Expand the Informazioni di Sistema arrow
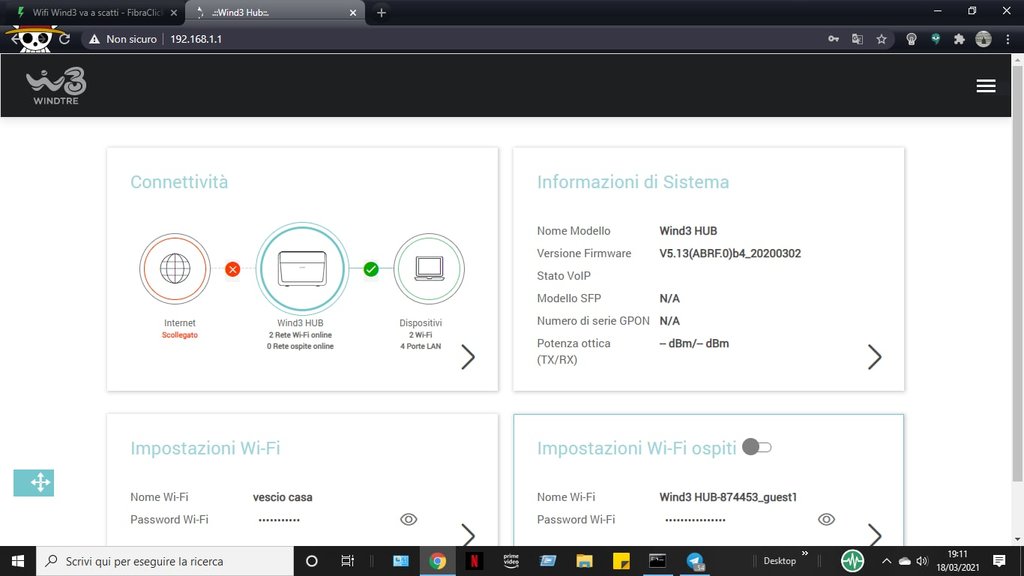This screenshot has width=1024, height=576. pyautogui.click(x=874, y=357)
